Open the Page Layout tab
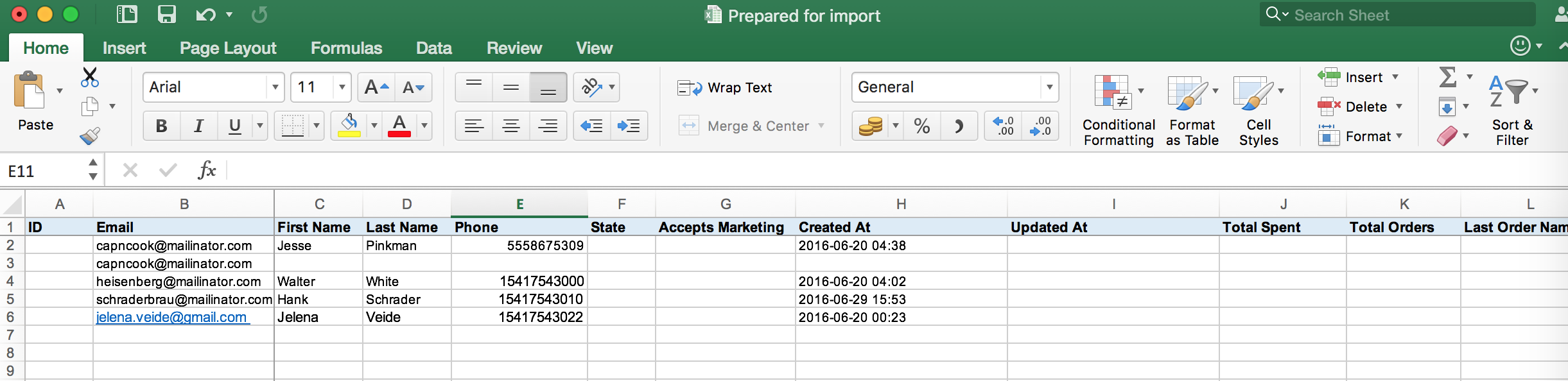The image size is (1568, 381). pyautogui.click(x=228, y=48)
